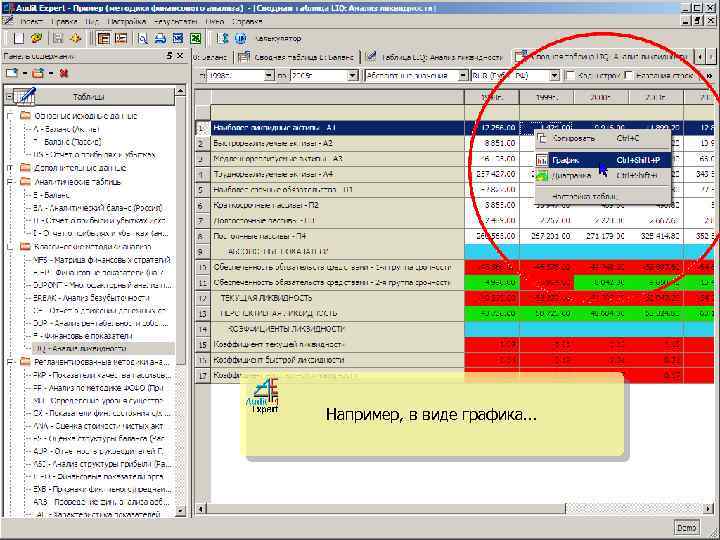Toggle the second checkbox in the filter bar
The width and height of the screenshot is (720, 540).
tap(629, 75)
